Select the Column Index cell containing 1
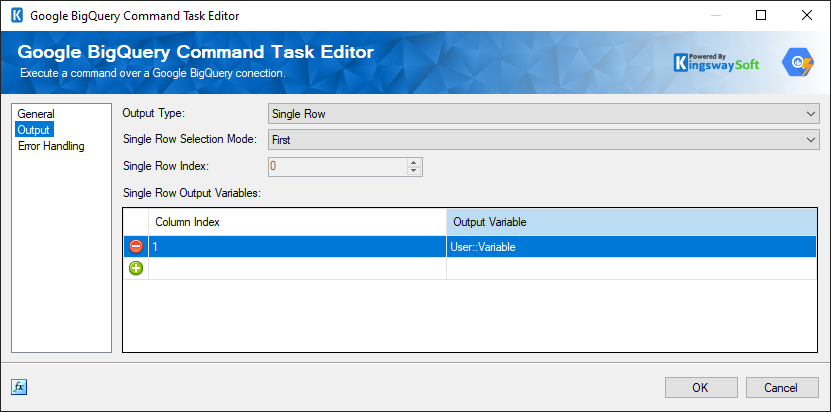 (297, 247)
